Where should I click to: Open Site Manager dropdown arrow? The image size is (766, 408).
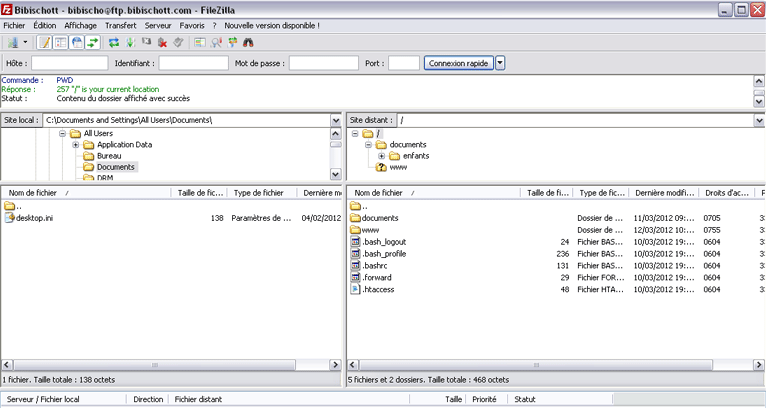(x=25, y=43)
